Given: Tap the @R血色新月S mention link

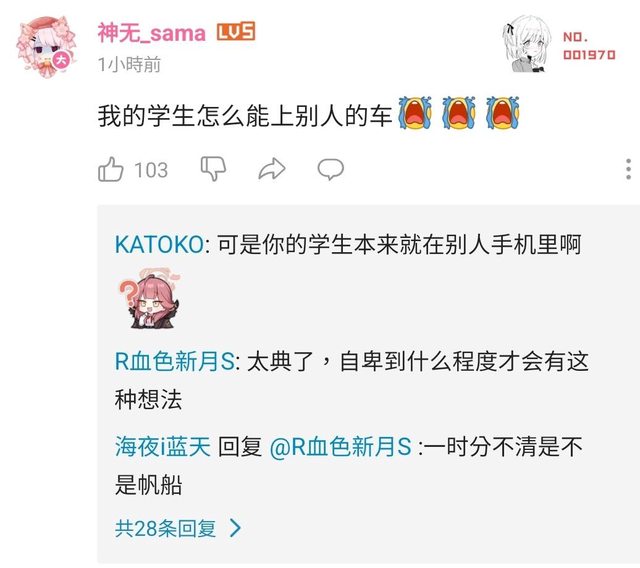Looking at the screenshot, I should pyautogui.click(x=340, y=446).
